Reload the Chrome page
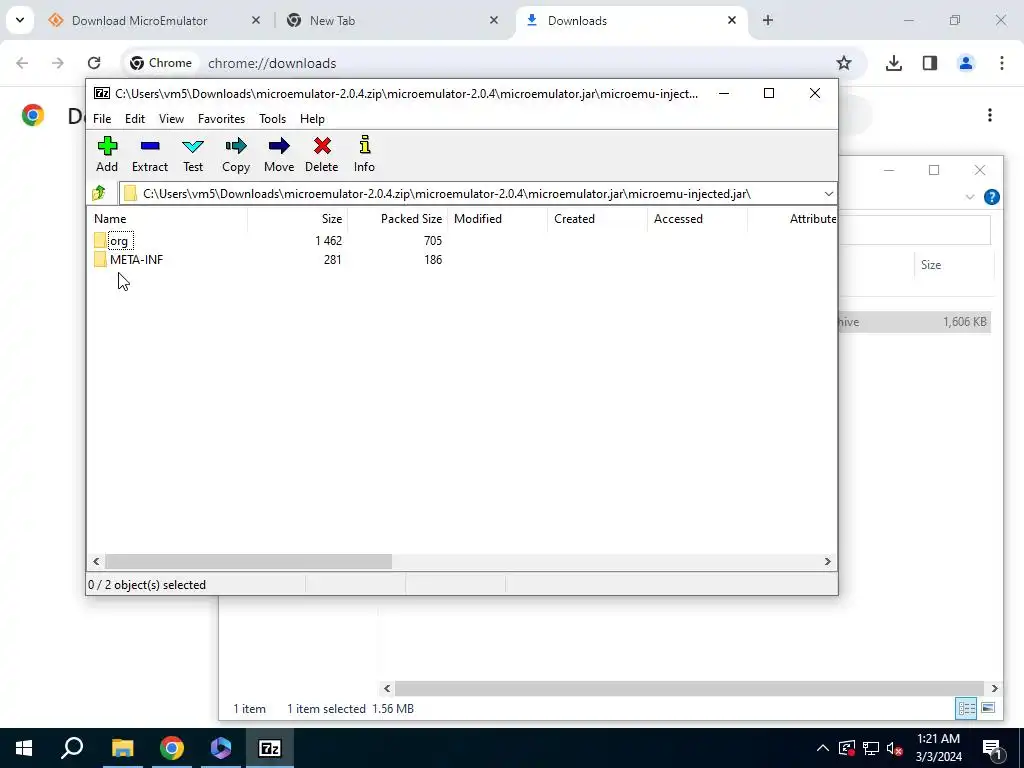Image resolution: width=1024 pixels, height=768 pixels. [x=94, y=63]
